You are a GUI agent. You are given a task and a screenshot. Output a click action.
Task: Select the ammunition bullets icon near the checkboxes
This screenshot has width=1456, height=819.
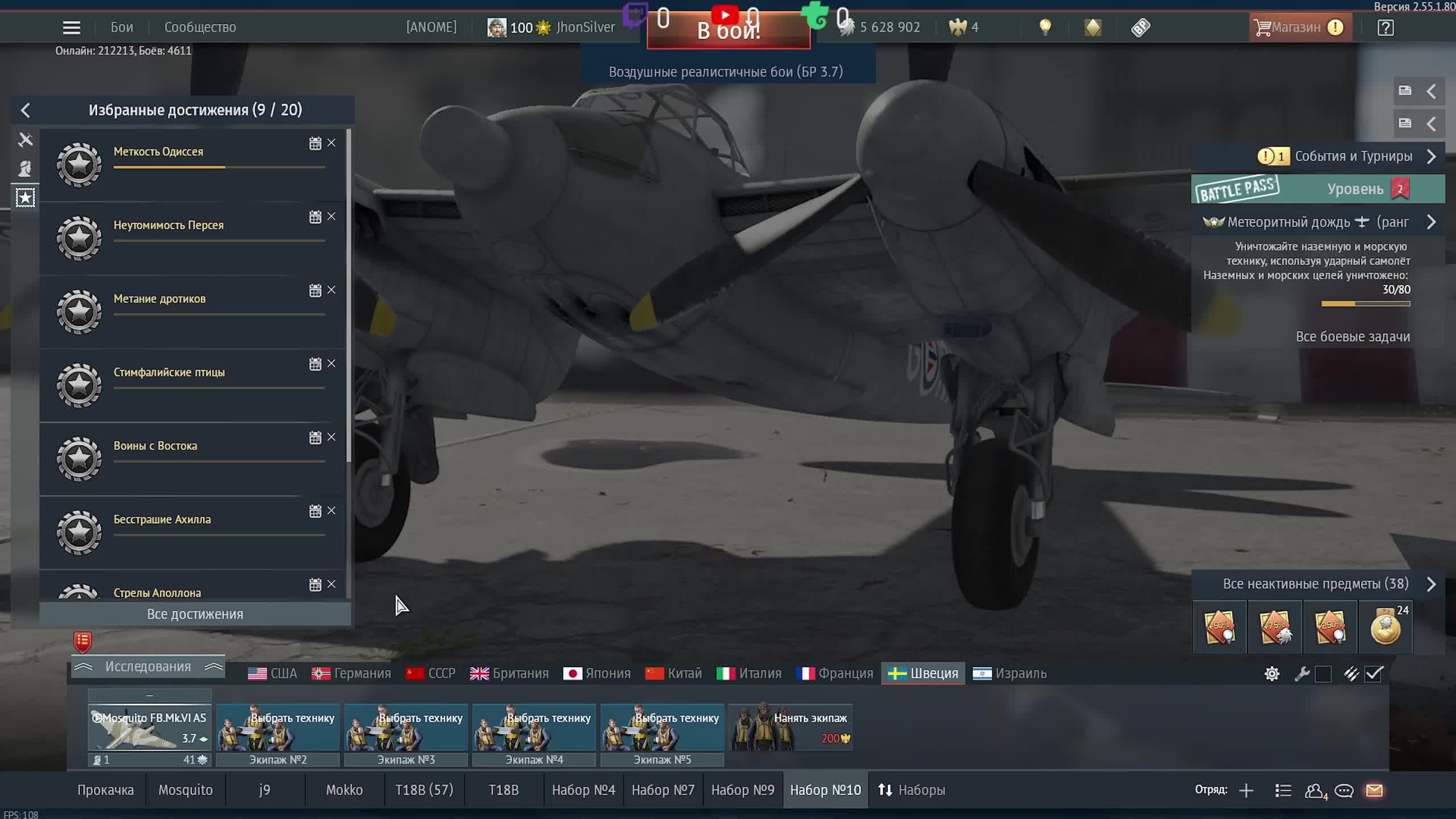[x=1350, y=673]
